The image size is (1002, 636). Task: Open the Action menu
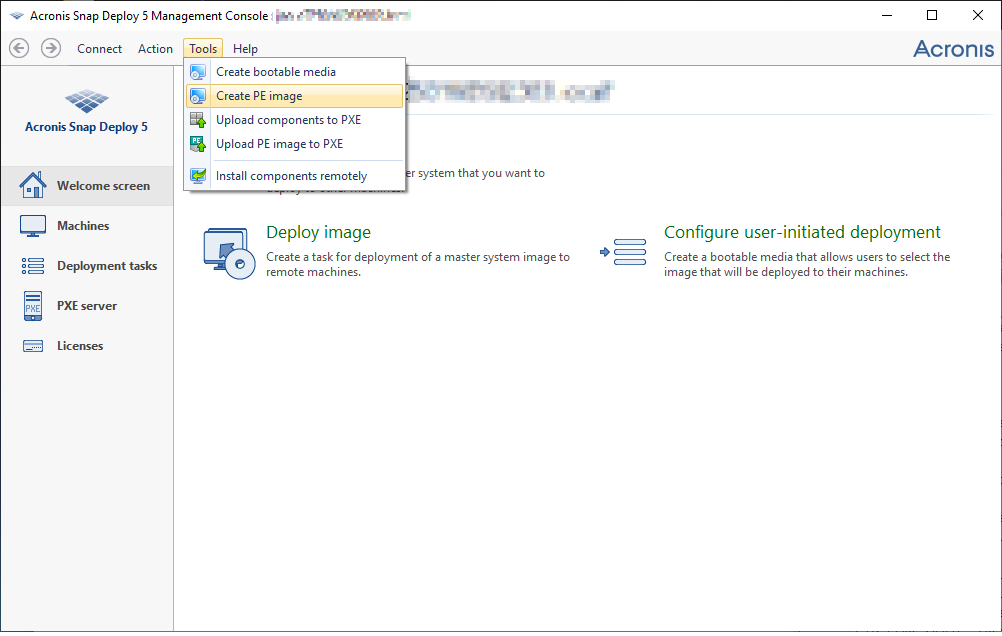coord(155,49)
